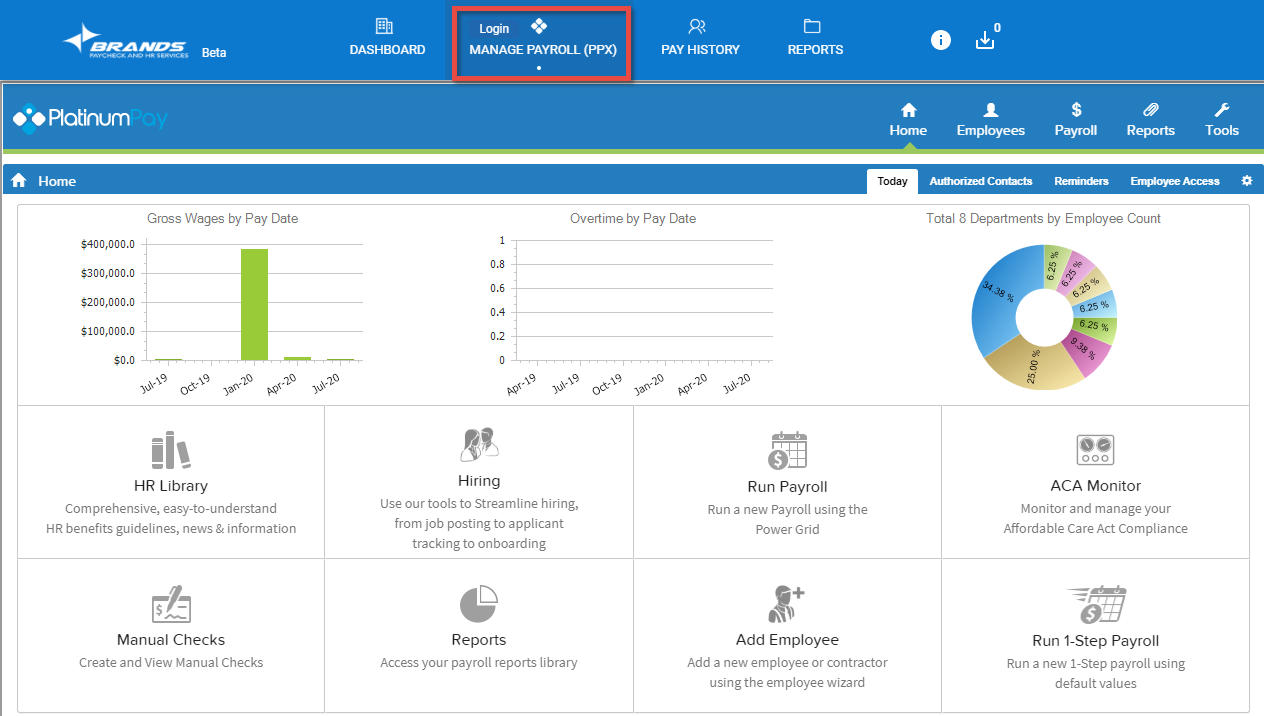
Task: Click the tall green Jan-20 wages bar
Action: click(254, 304)
